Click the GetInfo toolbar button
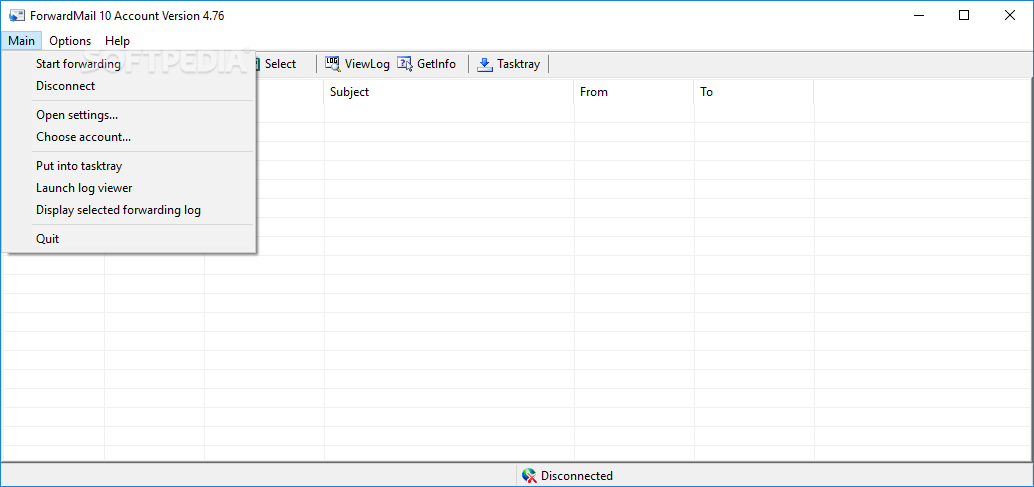 click(x=426, y=64)
